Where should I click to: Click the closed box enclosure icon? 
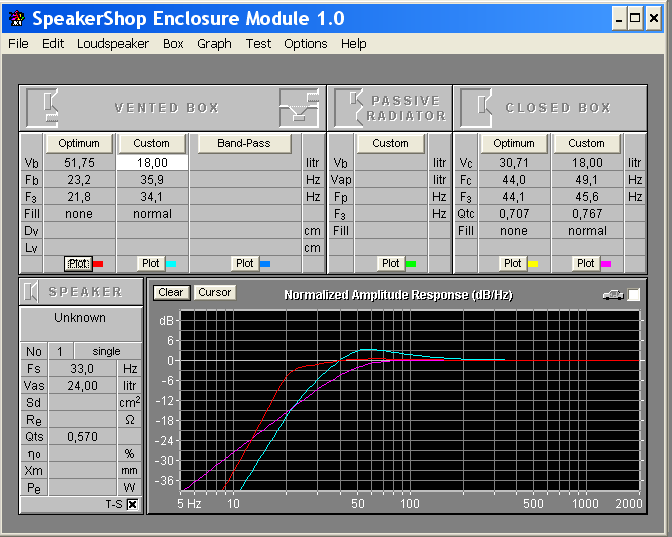pyautogui.click(x=476, y=108)
